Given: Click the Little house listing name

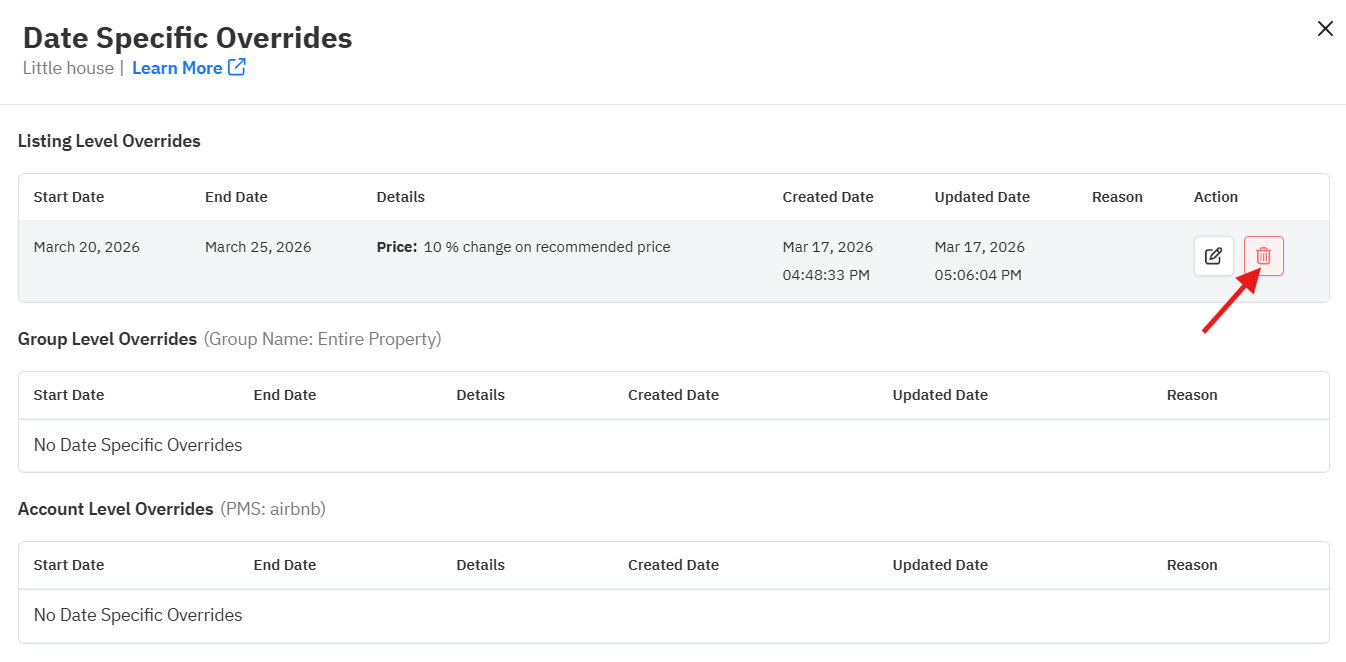Looking at the screenshot, I should 68,68.
